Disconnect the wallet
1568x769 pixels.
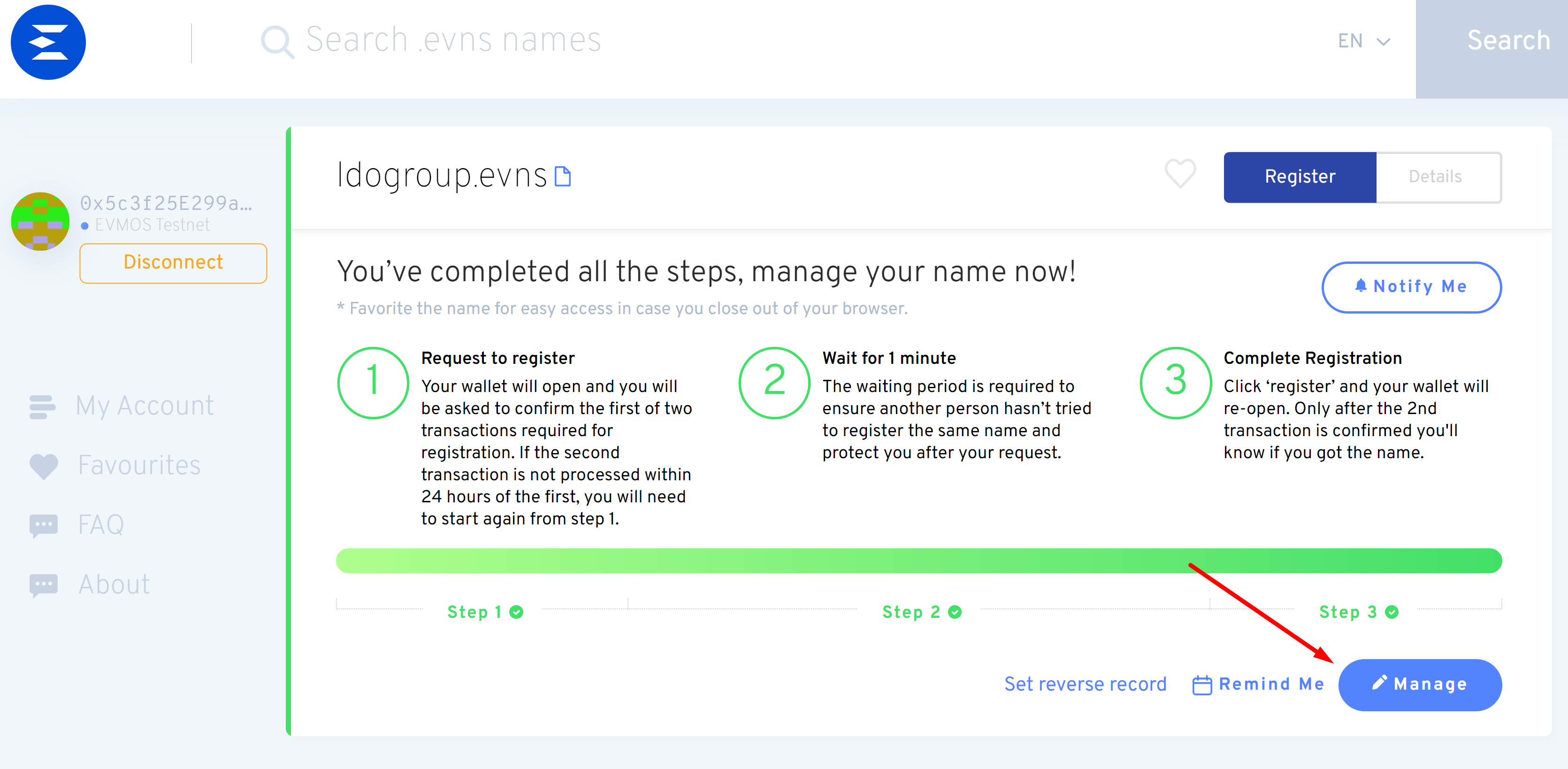tap(173, 263)
